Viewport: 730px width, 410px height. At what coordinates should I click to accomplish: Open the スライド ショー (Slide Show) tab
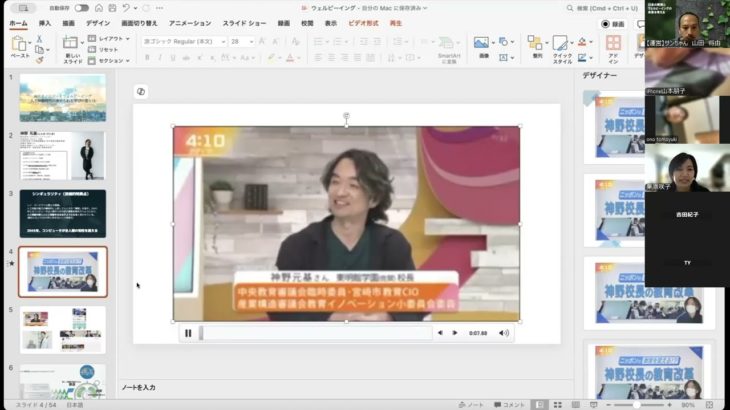(244, 23)
